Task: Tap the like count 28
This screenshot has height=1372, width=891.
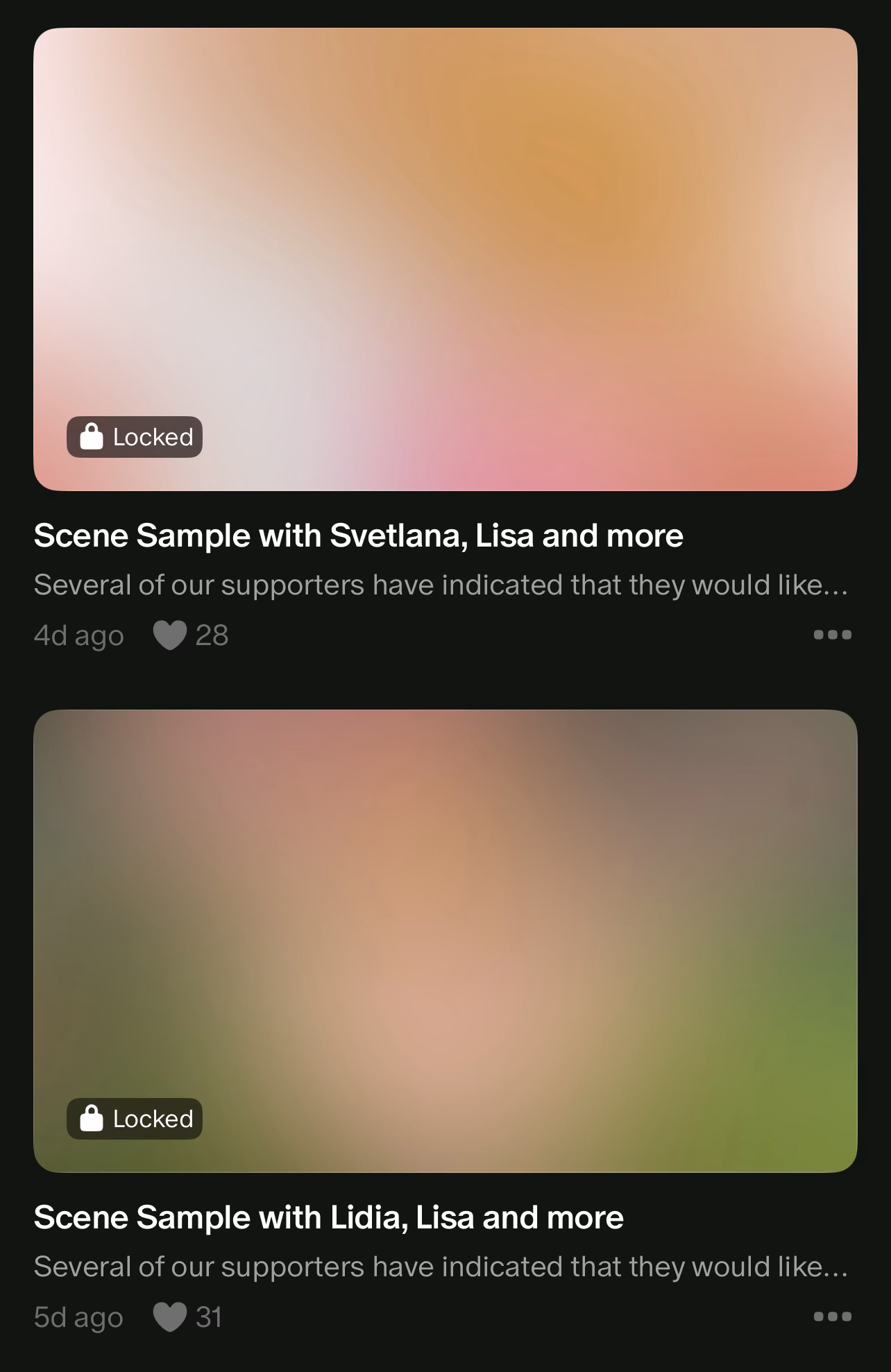Action: click(212, 635)
